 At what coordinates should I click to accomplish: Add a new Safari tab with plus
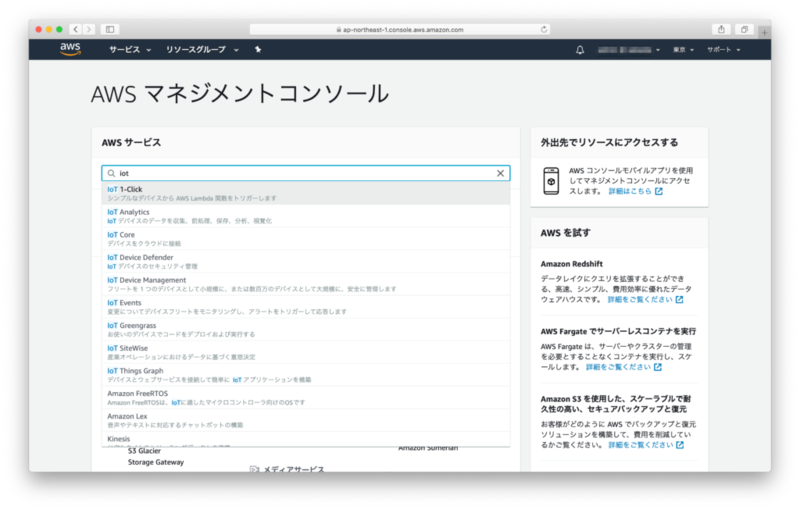764,33
